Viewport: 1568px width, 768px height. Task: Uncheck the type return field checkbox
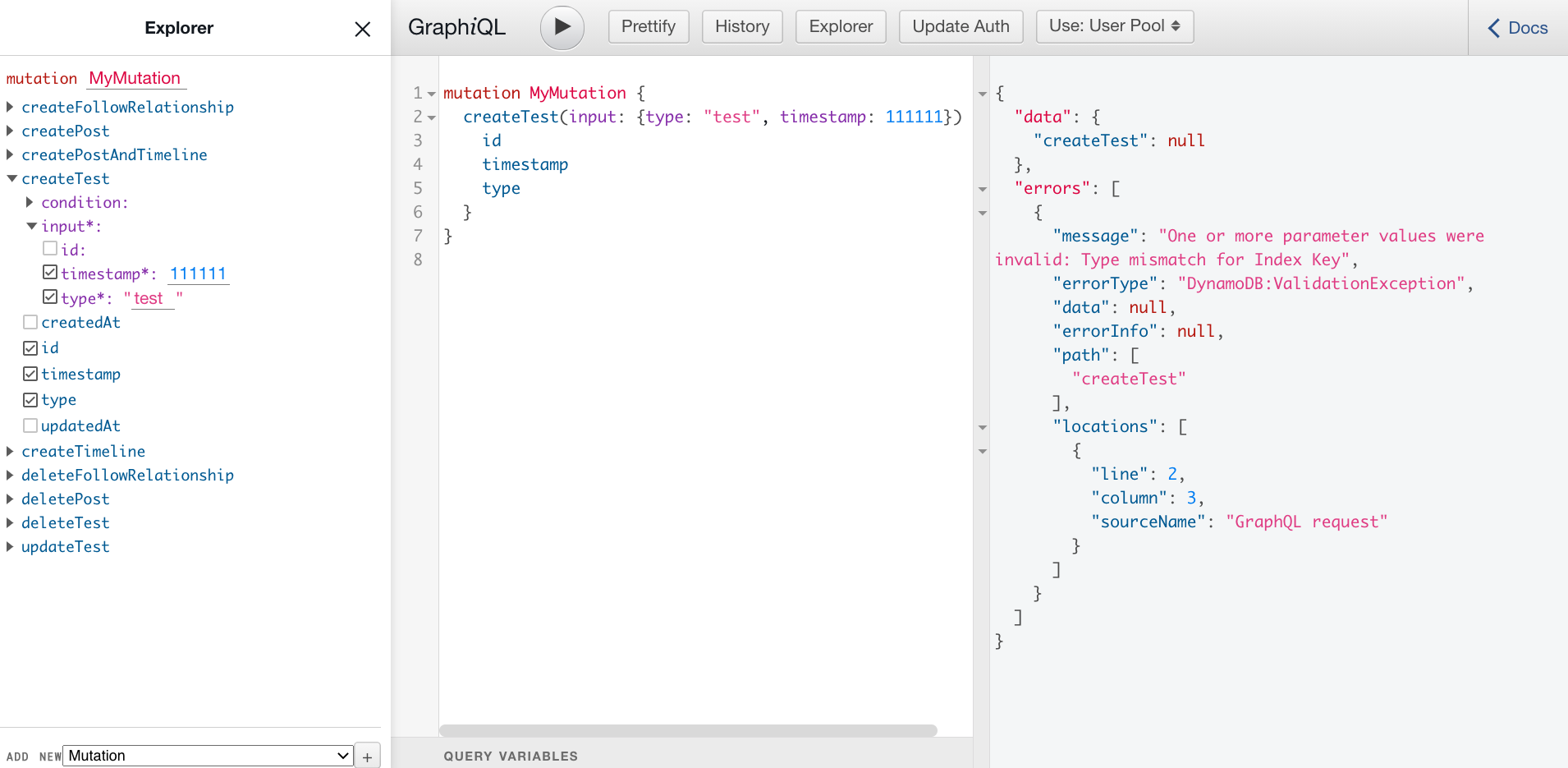[x=30, y=400]
